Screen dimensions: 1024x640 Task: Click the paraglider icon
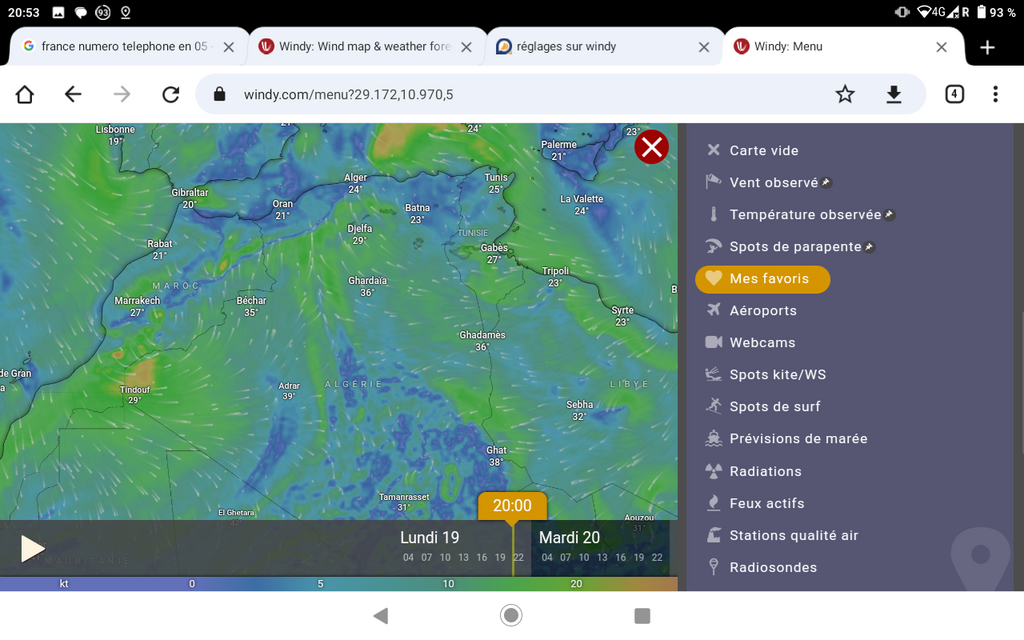713,246
